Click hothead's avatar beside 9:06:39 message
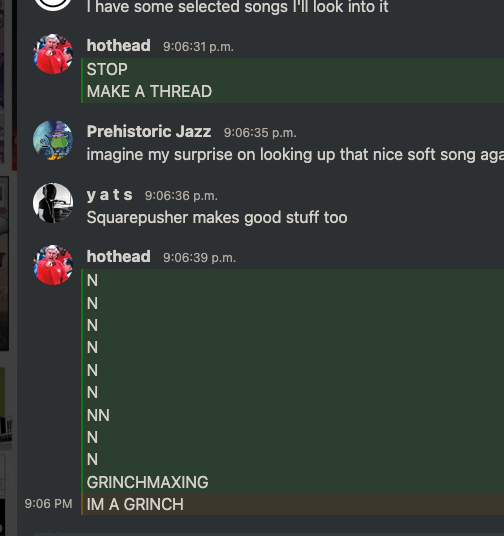This screenshot has width=504, height=536. (53, 265)
